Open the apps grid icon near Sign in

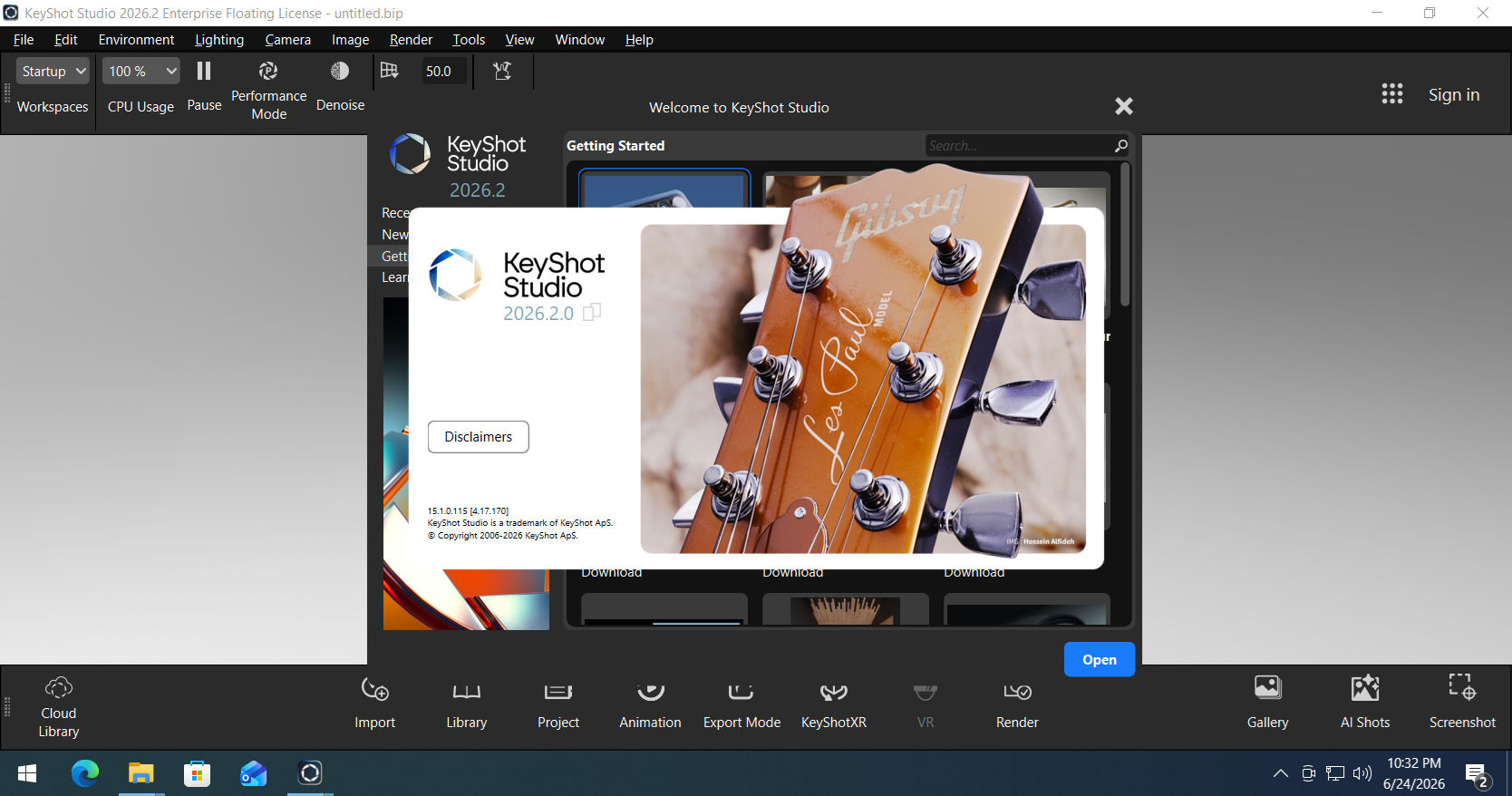pos(1392,94)
